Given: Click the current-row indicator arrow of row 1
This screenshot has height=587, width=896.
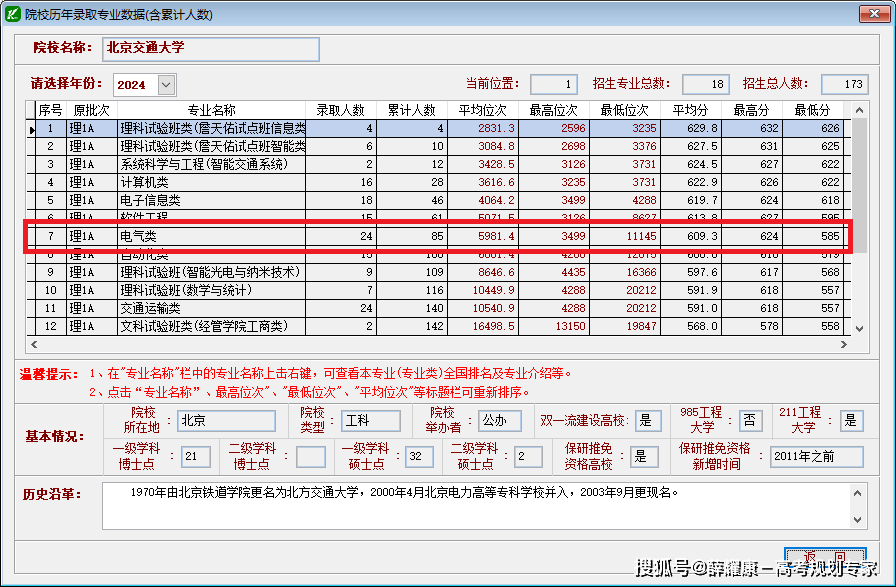Looking at the screenshot, I should (x=31, y=129).
